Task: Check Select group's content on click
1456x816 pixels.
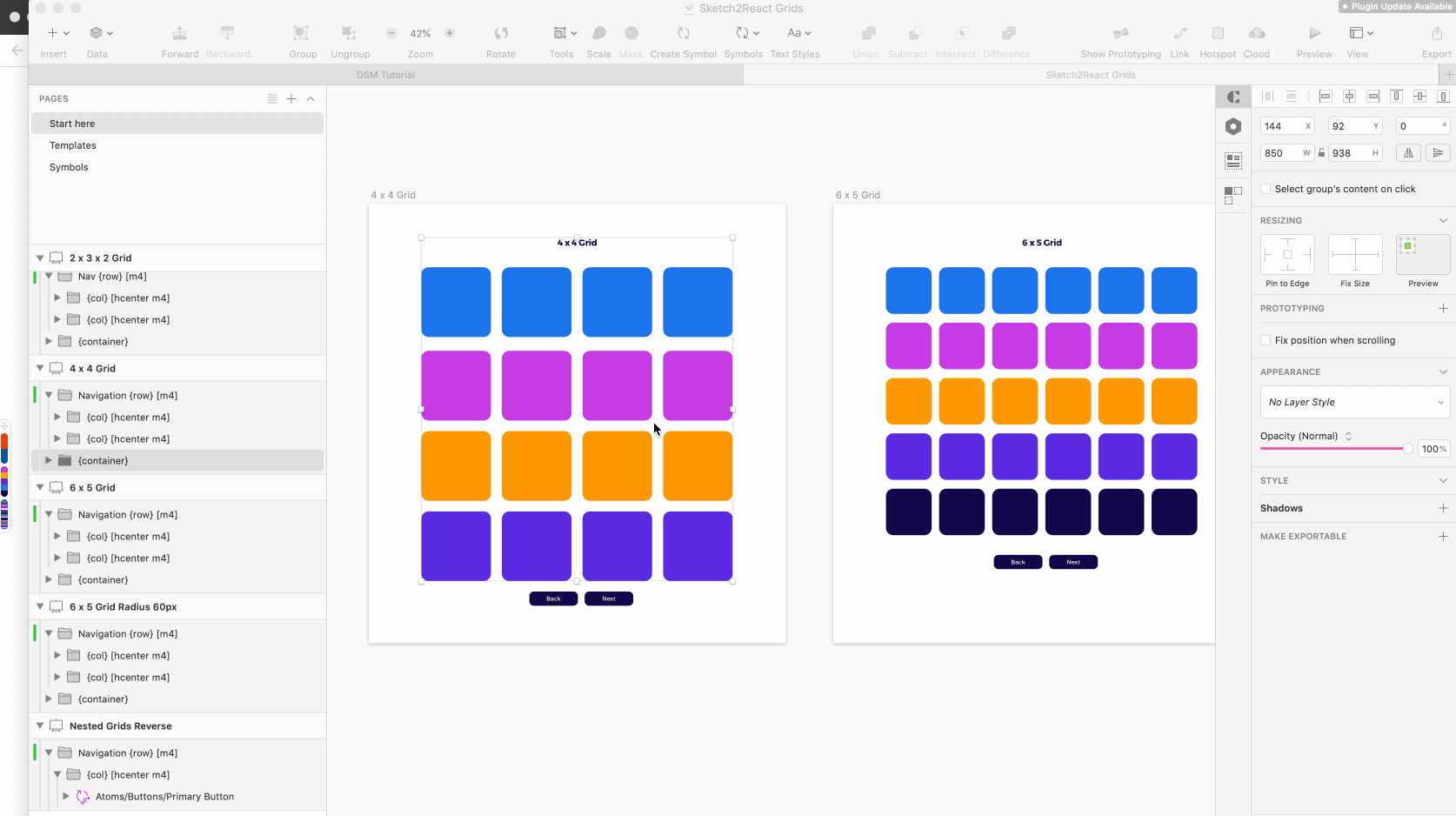Action: tap(1266, 189)
